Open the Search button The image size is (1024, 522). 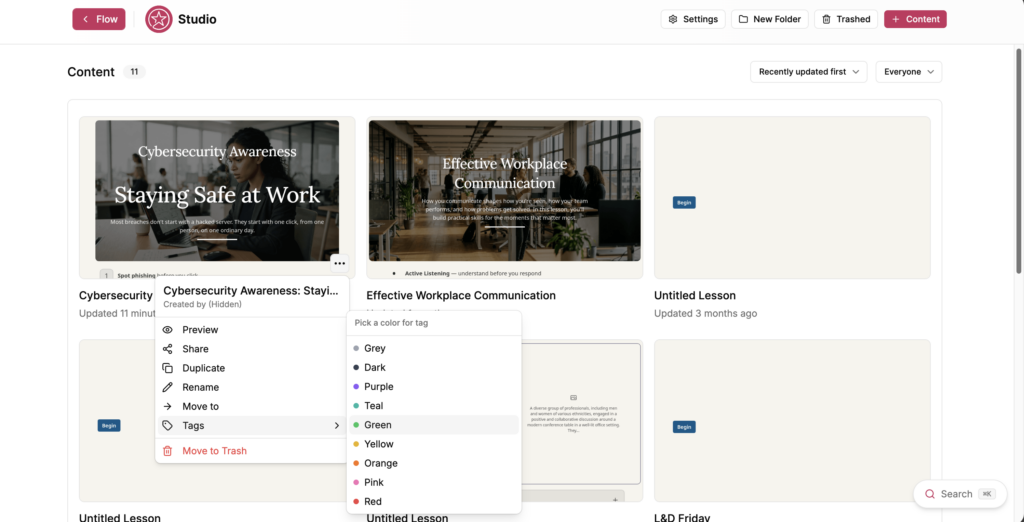click(x=960, y=494)
